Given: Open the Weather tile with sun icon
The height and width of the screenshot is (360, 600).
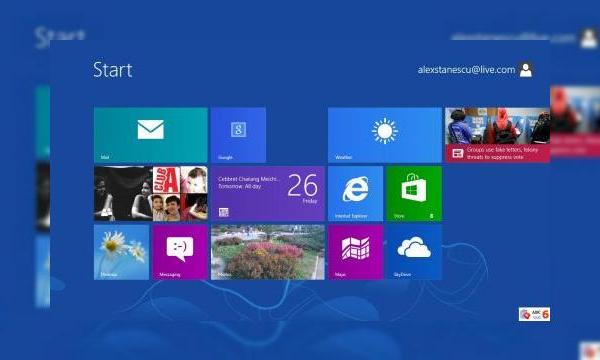Looking at the screenshot, I should pyautogui.click(x=385, y=135).
